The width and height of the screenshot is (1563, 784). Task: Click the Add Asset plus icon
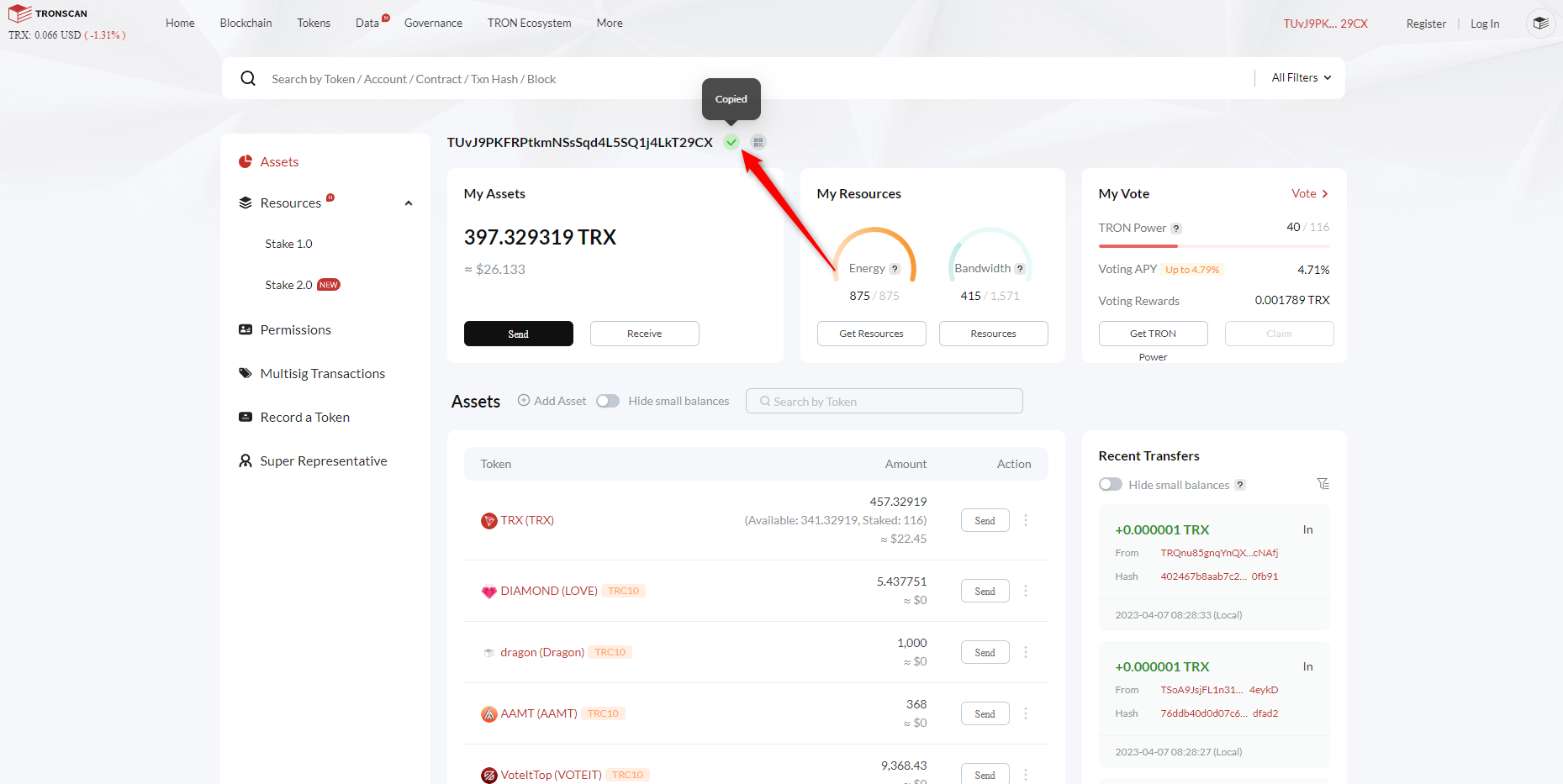pos(524,401)
